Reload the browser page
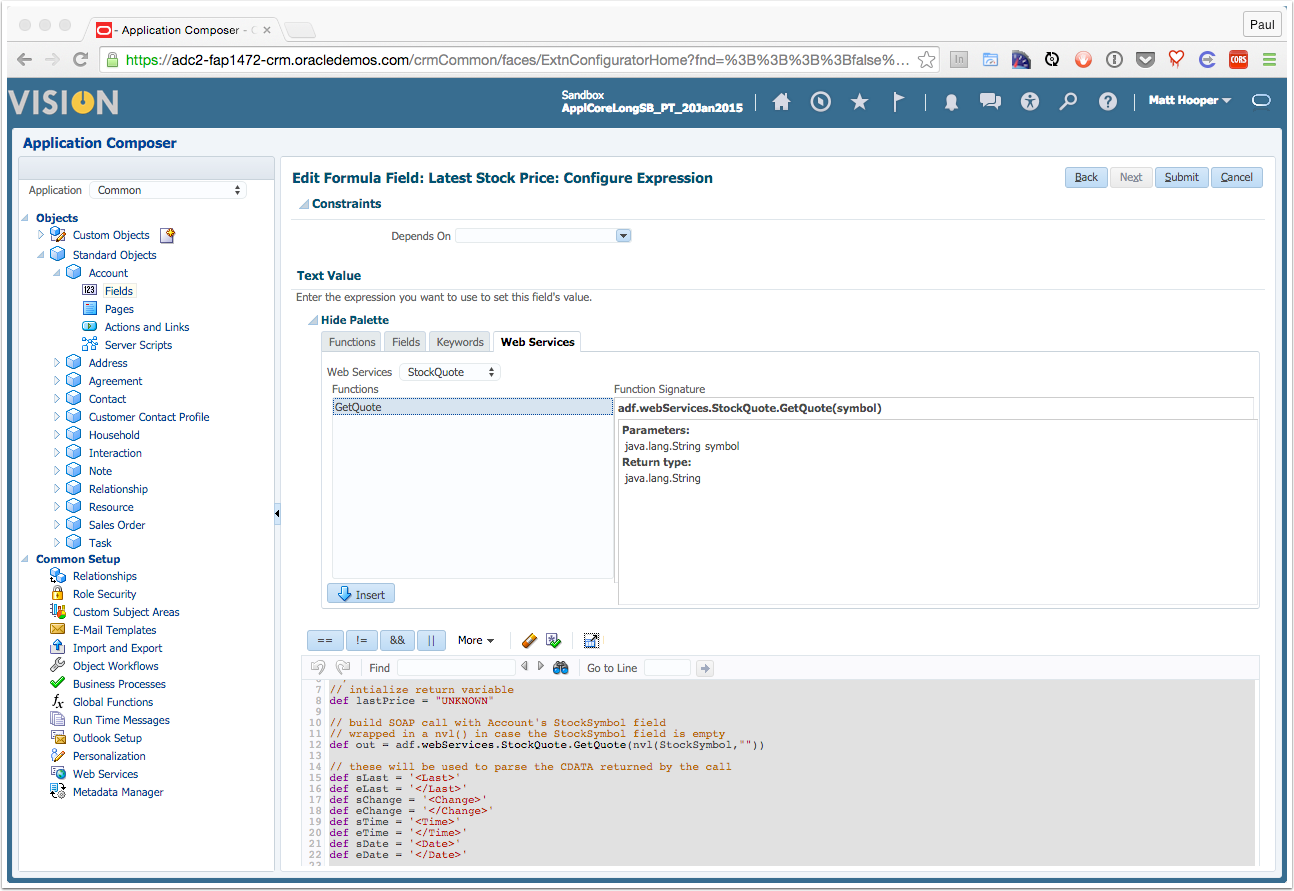This screenshot has width=1294, height=891. [79, 59]
